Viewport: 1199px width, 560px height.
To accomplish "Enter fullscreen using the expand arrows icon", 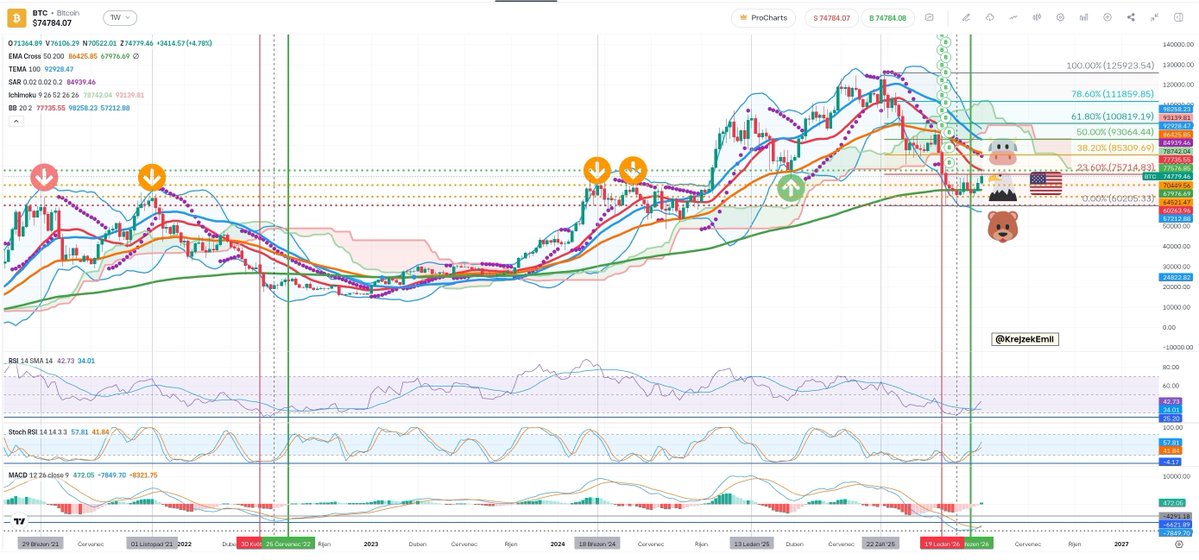I will point(1155,17).
